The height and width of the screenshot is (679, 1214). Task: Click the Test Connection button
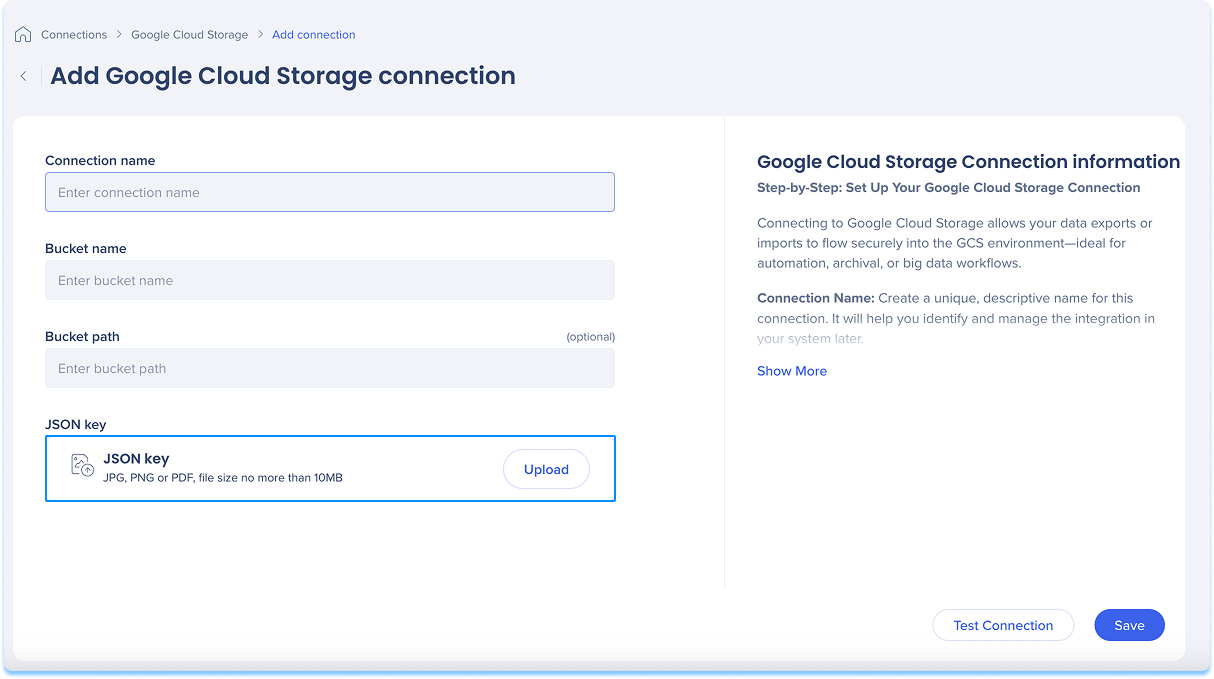[1003, 625]
